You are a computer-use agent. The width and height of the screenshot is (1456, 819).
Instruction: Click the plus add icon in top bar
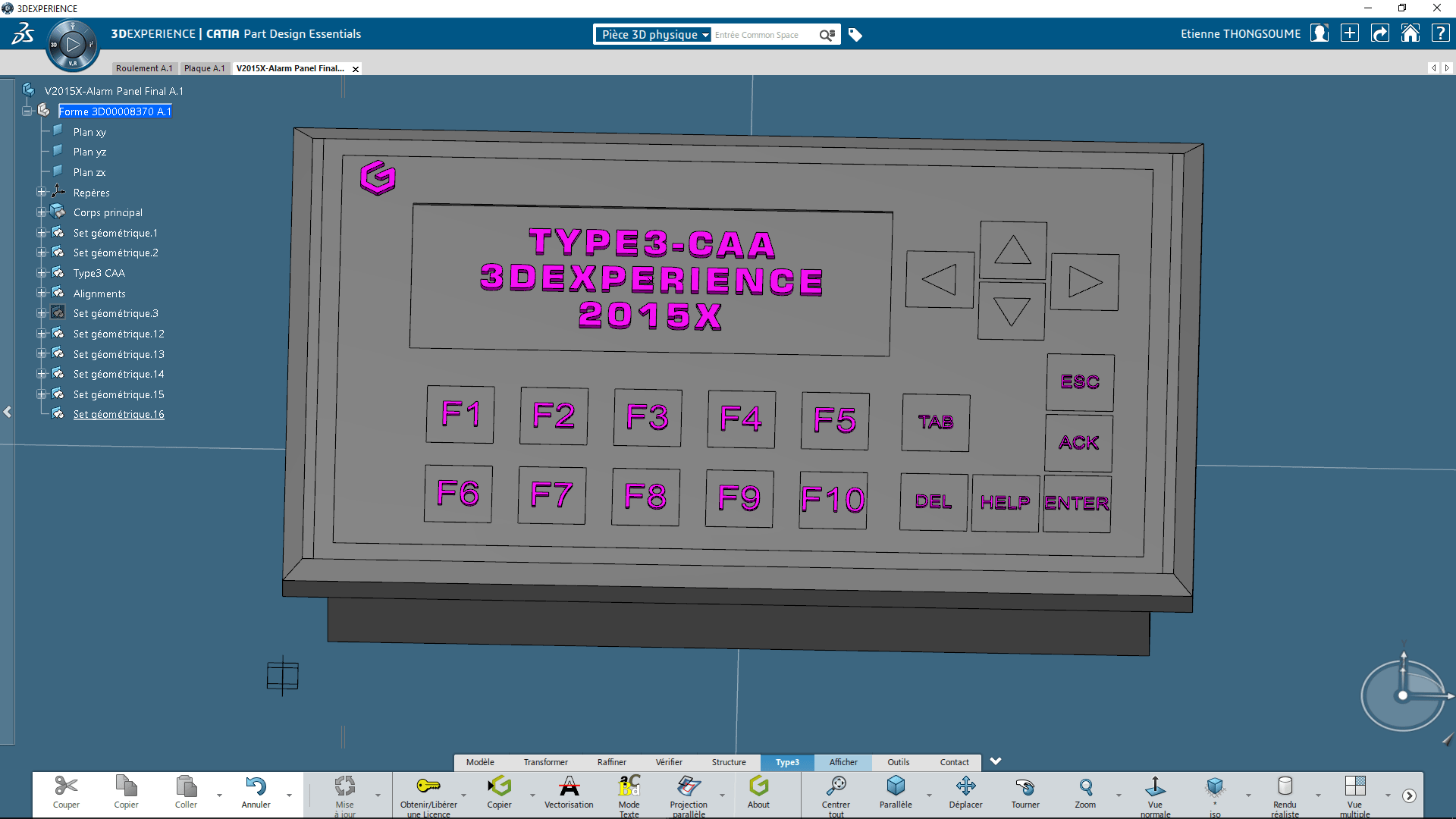tap(1350, 33)
